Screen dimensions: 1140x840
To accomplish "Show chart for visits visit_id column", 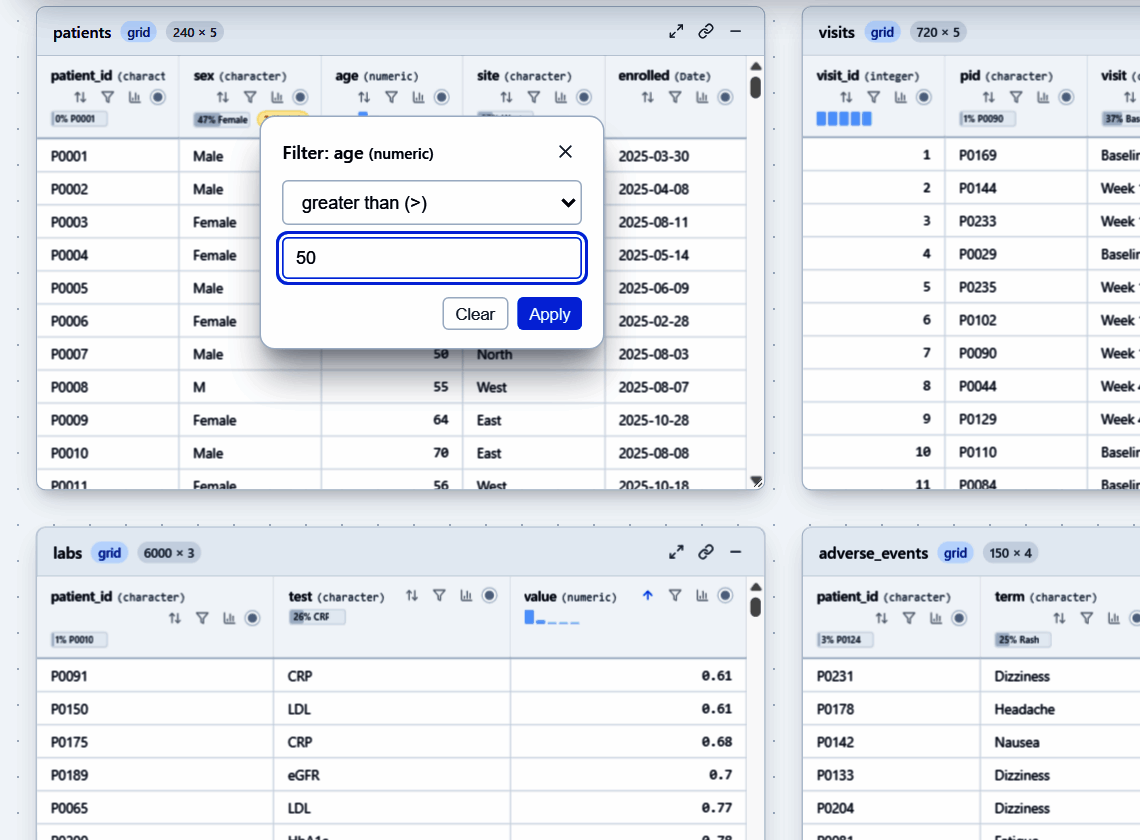I will tap(900, 97).
